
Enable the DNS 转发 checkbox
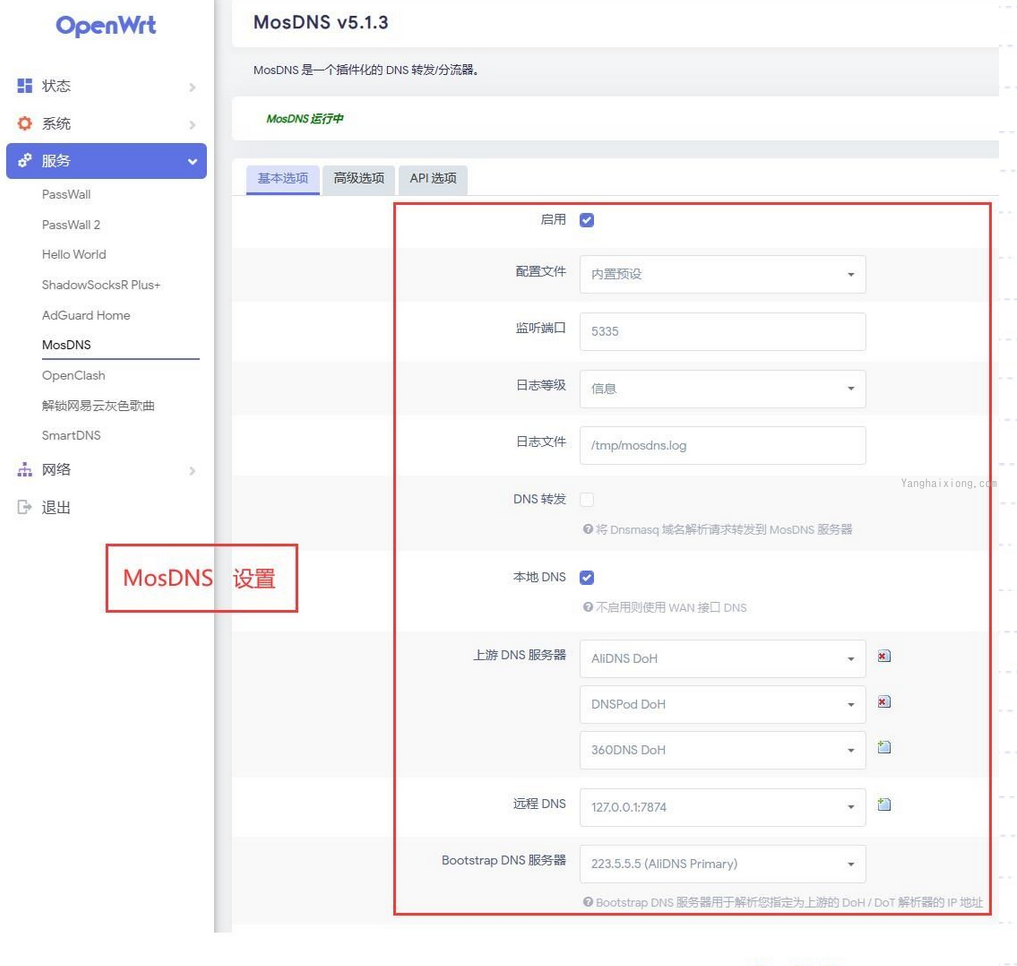[x=587, y=500]
